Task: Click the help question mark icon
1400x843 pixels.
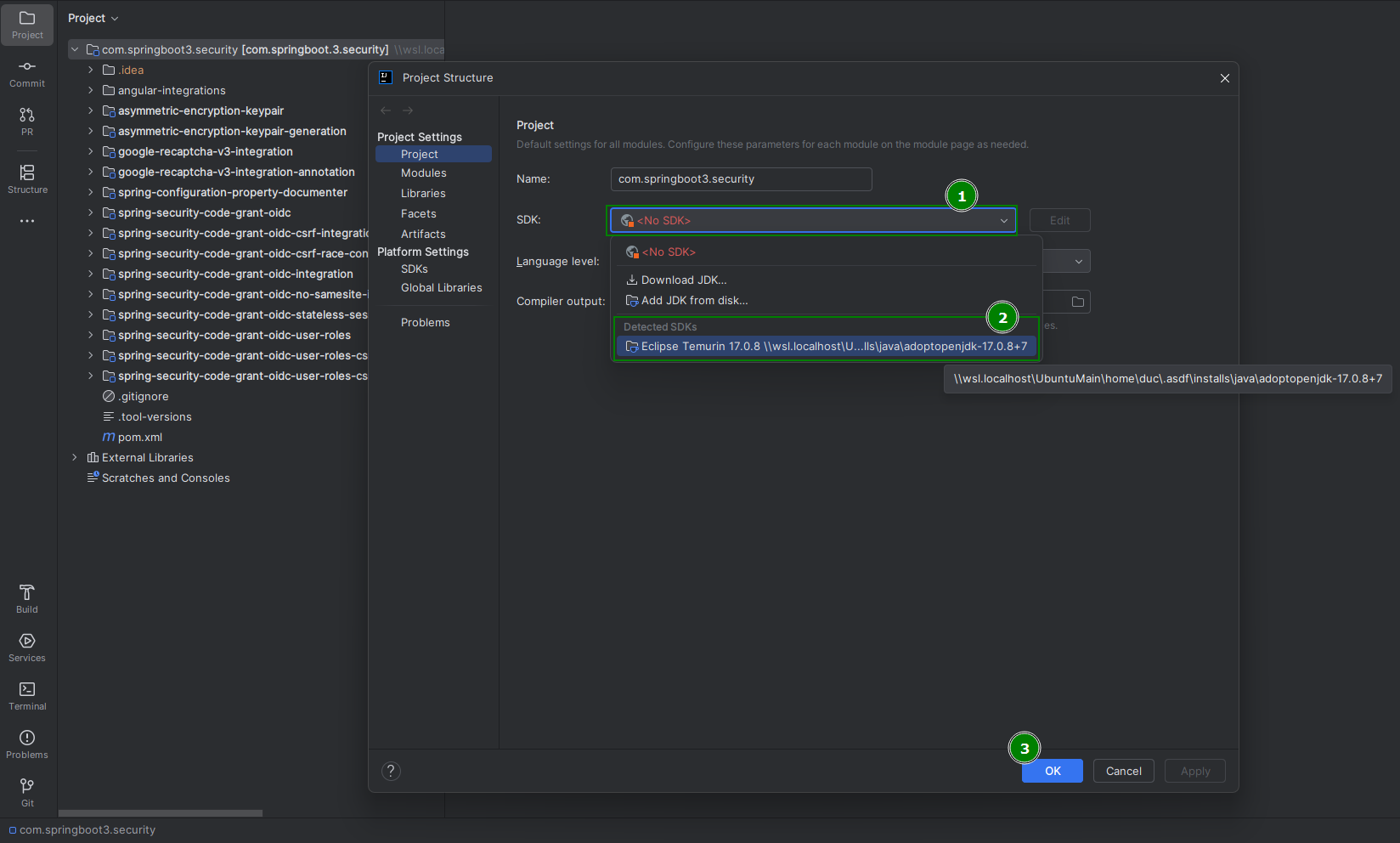Action: pyautogui.click(x=391, y=771)
